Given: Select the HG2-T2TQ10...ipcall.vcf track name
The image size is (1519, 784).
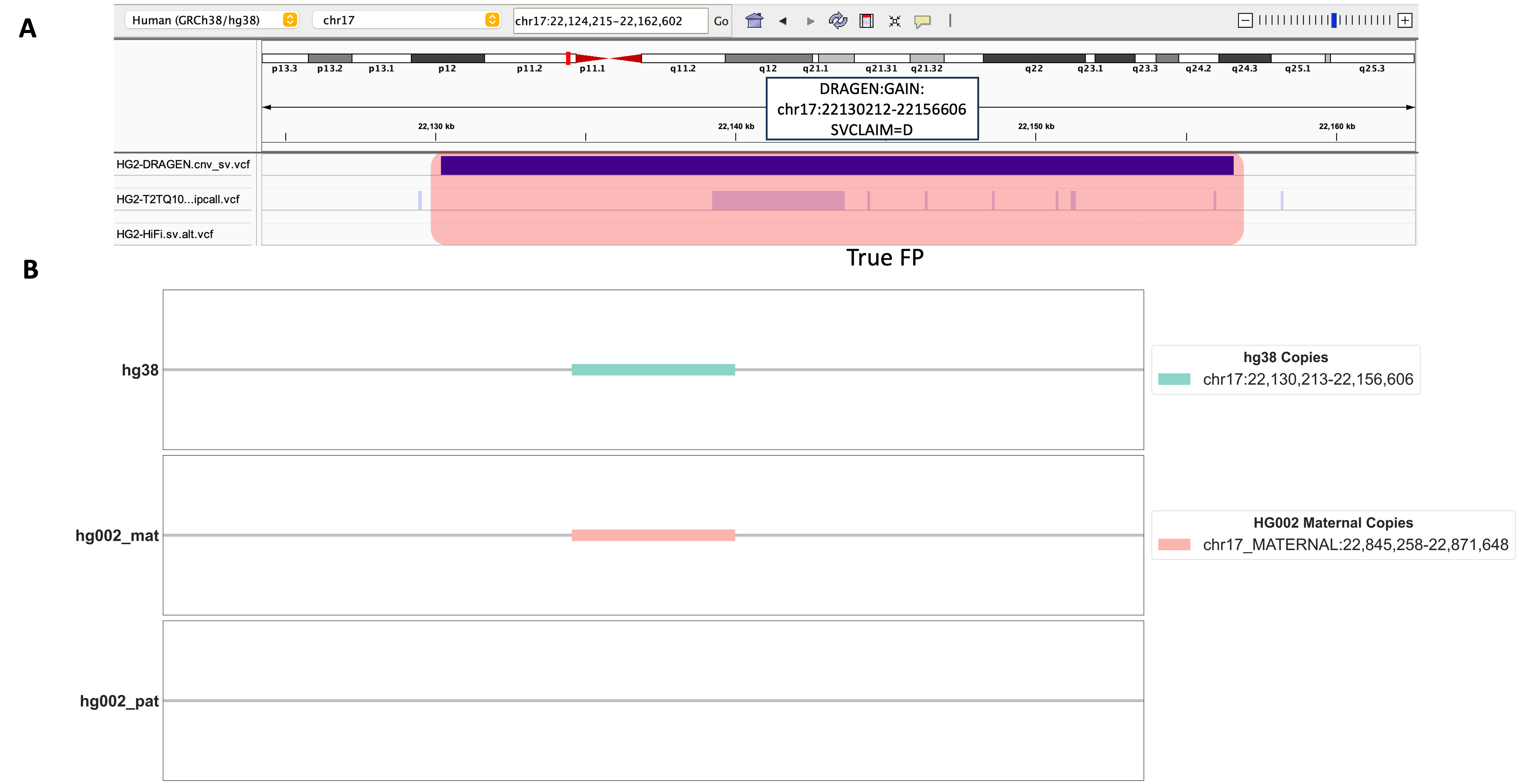Looking at the screenshot, I should (177, 199).
